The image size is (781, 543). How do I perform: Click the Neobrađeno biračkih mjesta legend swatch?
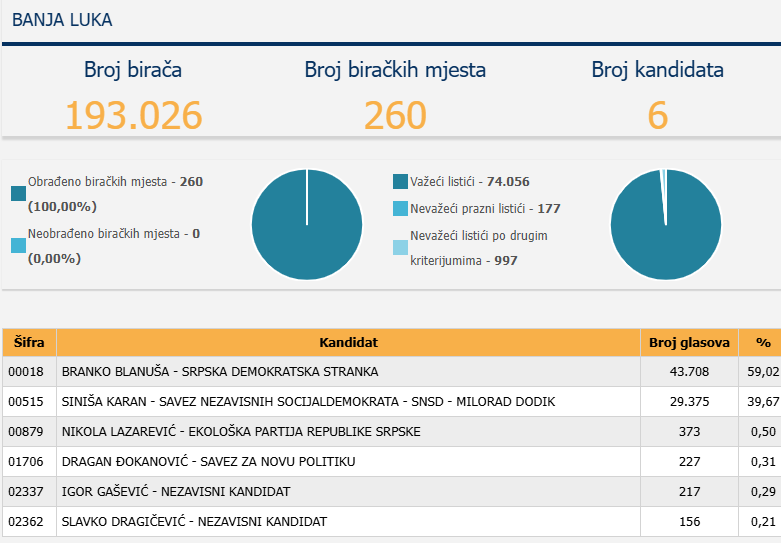[x=18, y=246]
